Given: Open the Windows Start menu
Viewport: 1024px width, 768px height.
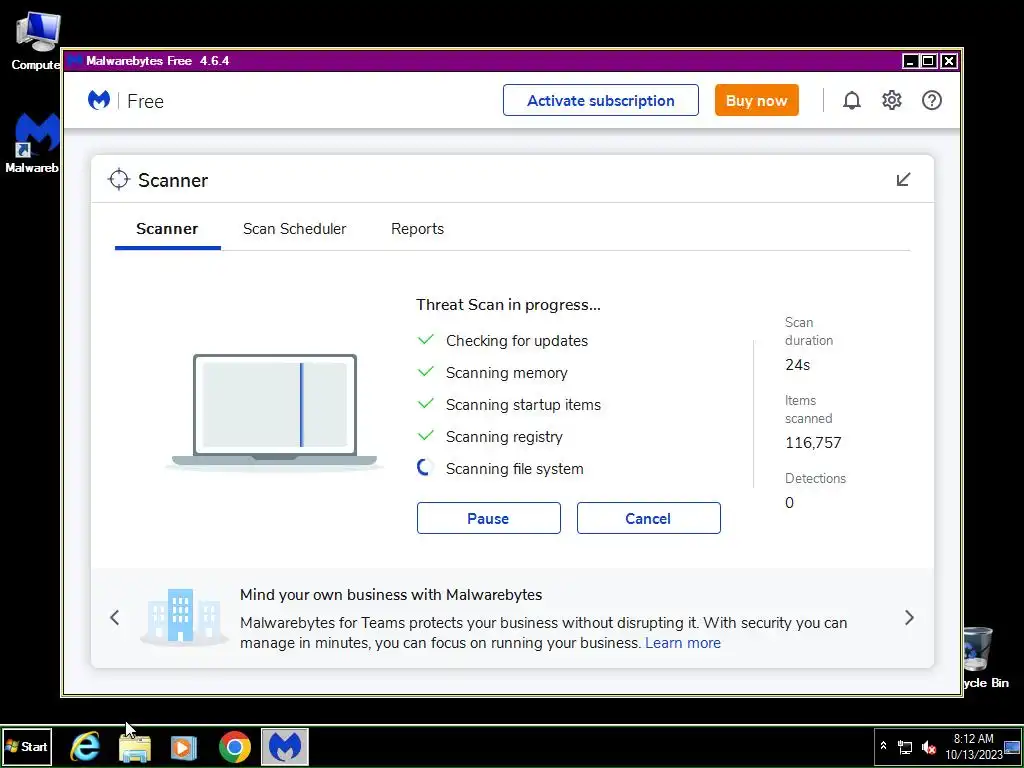Looking at the screenshot, I should pyautogui.click(x=27, y=746).
